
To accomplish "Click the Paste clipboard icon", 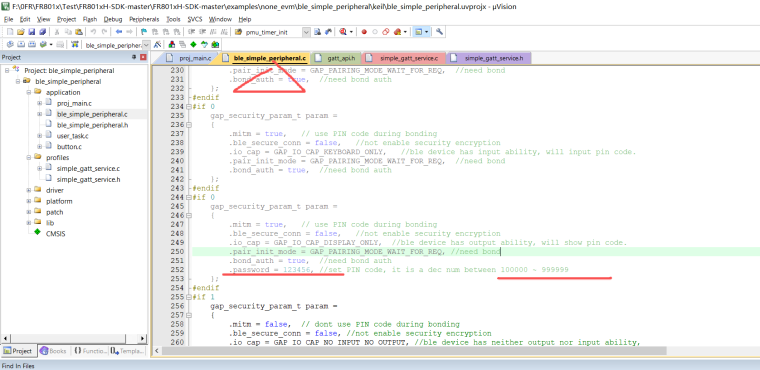I will [79, 32].
